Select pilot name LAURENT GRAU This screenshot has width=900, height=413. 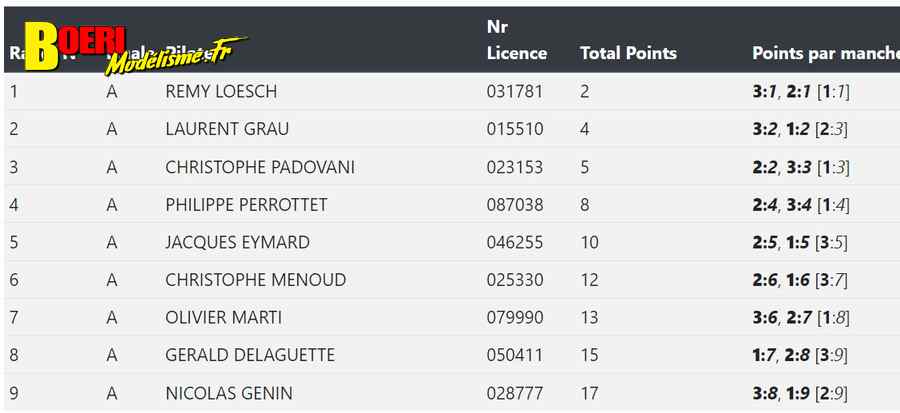click(227, 128)
